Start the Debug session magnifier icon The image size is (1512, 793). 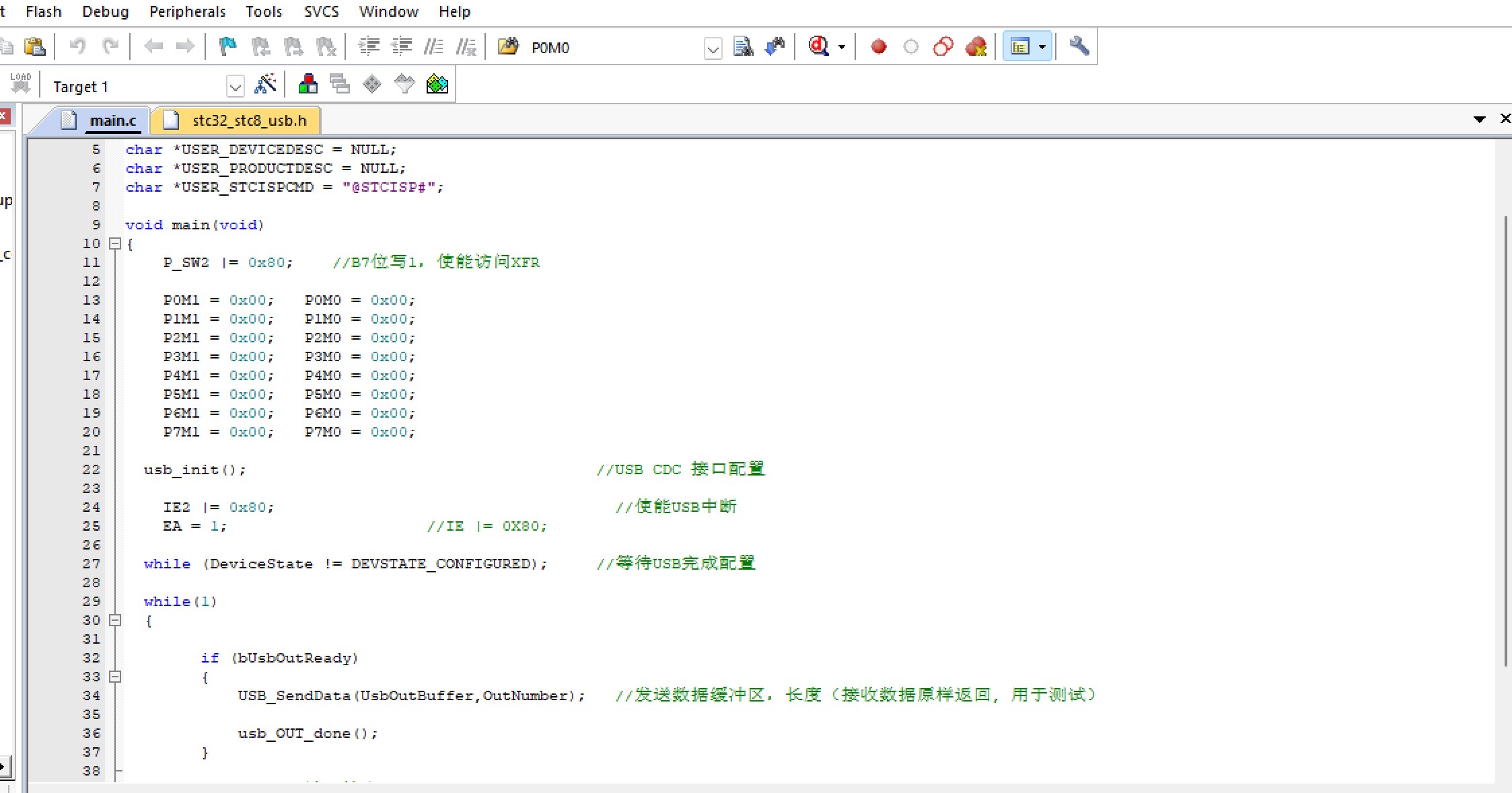[818, 46]
